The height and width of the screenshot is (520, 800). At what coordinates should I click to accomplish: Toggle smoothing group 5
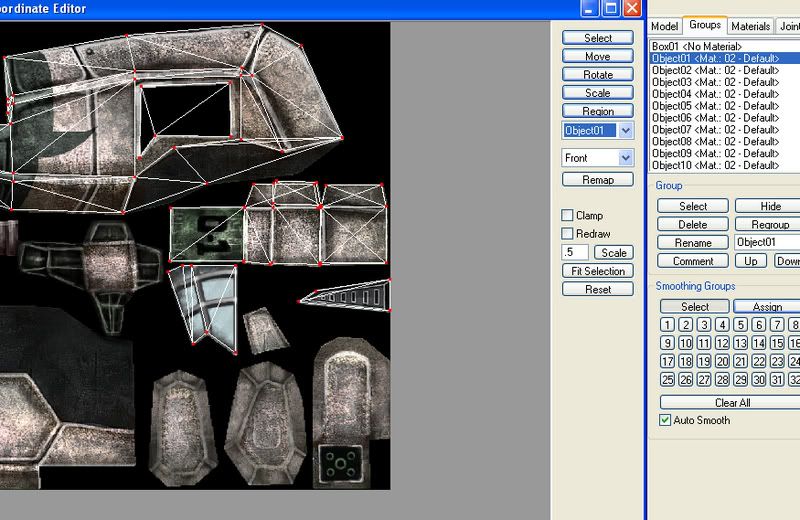(x=740, y=325)
